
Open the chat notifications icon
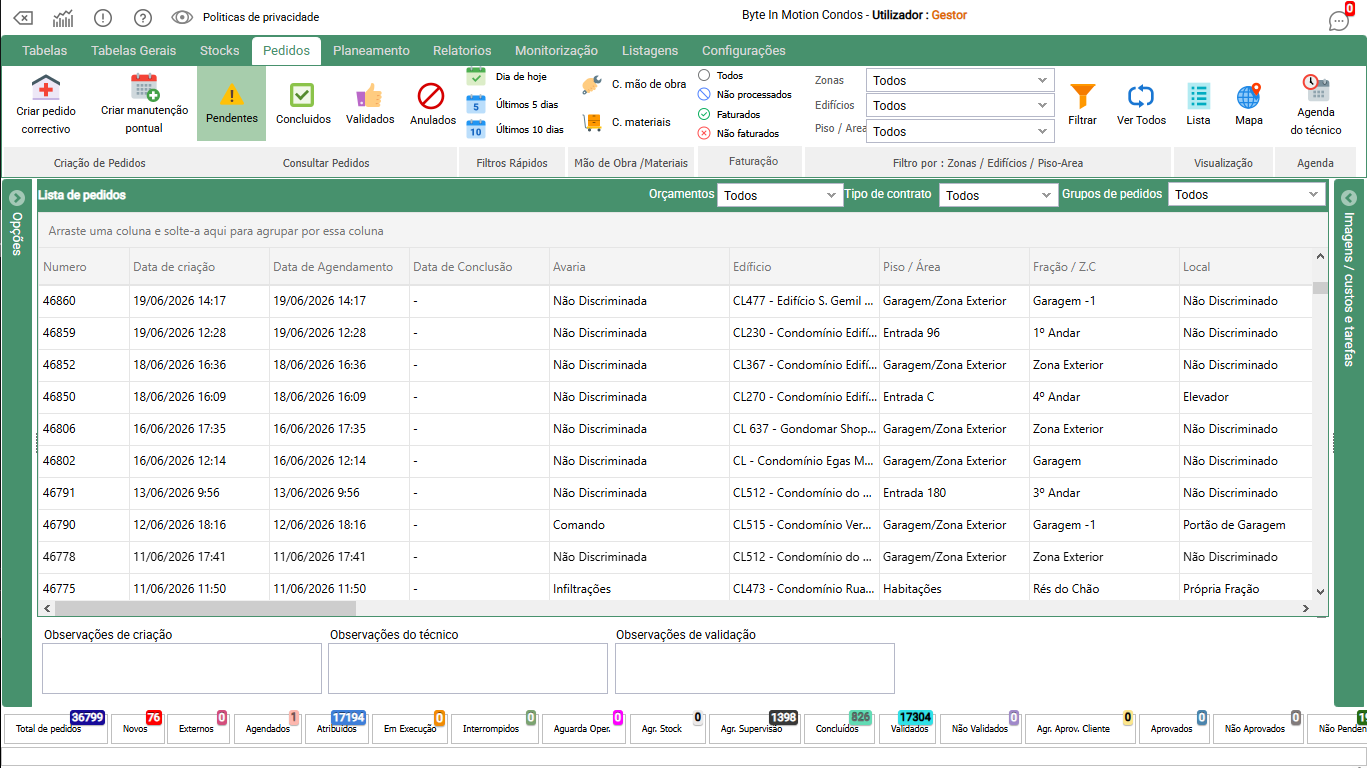point(1338,20)
